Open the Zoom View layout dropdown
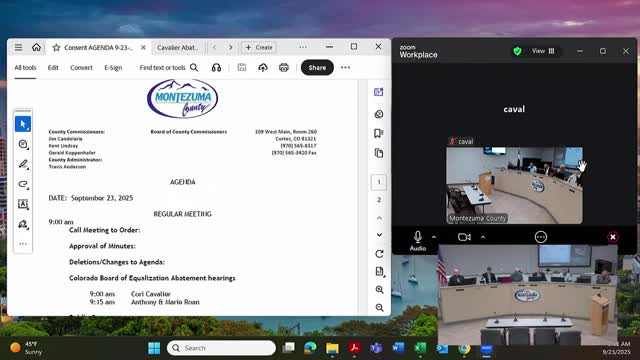Screen dimensions: 640x360 point(543,51)
